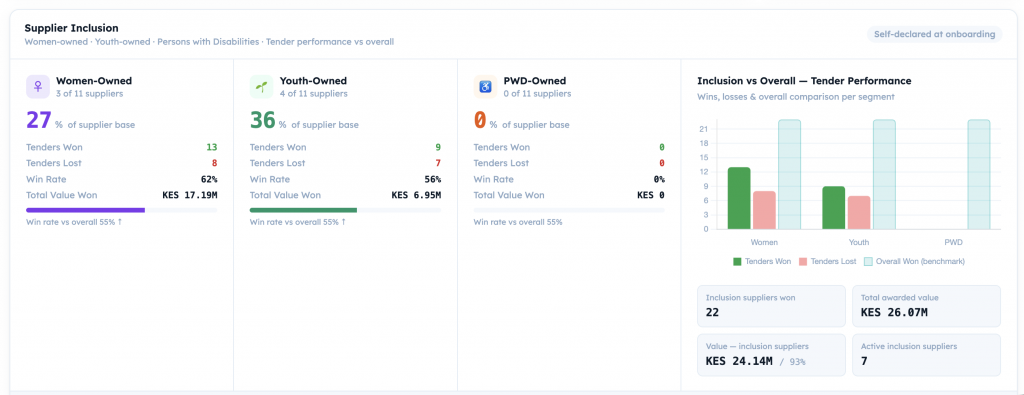The width and height of the screenshot is (1024, 395).
Task: Click the 'PWD-Owned' card title
Action: pyautogui.click(x=535, y=81)
